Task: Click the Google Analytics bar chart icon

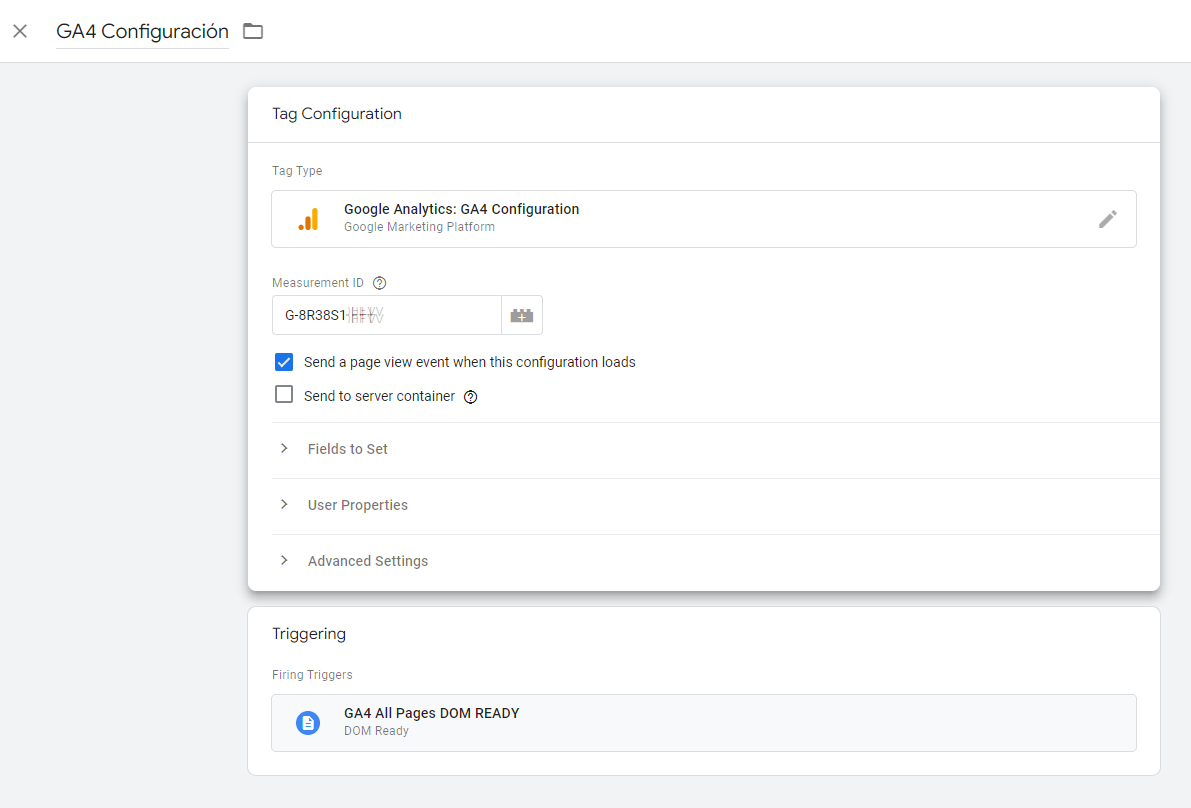Action: (308, 219)
